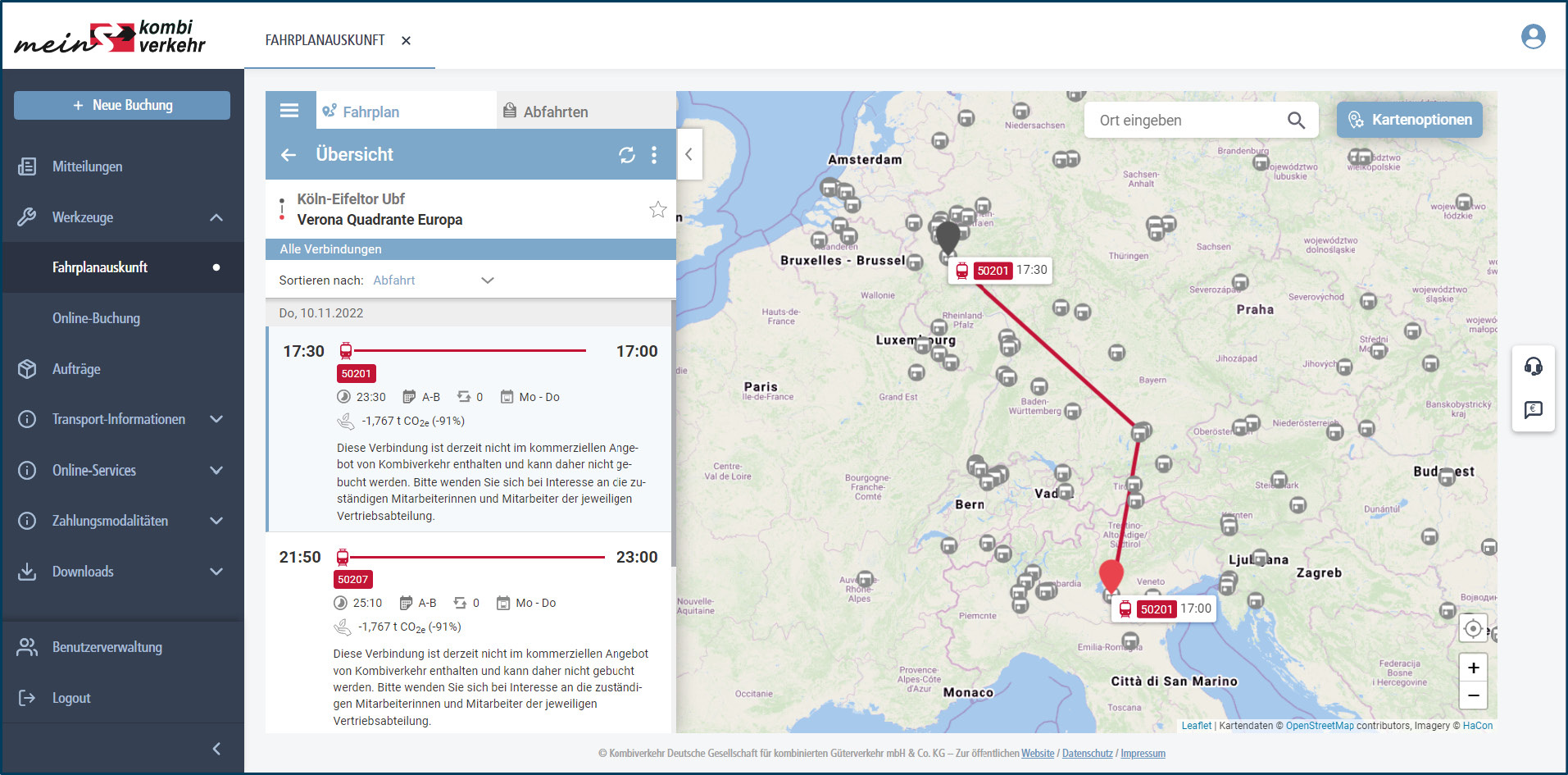Open the three-dot options menu in Übersicht
This screenshot has height=775, width=1568.
pos(653,155)
